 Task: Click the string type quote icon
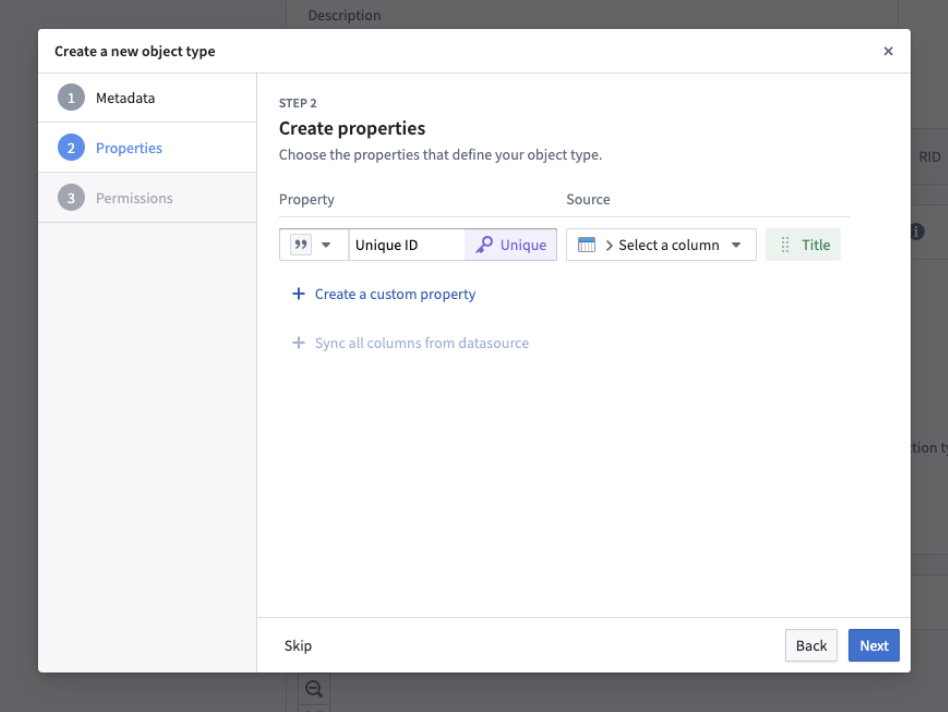click(x=300, y=245)
